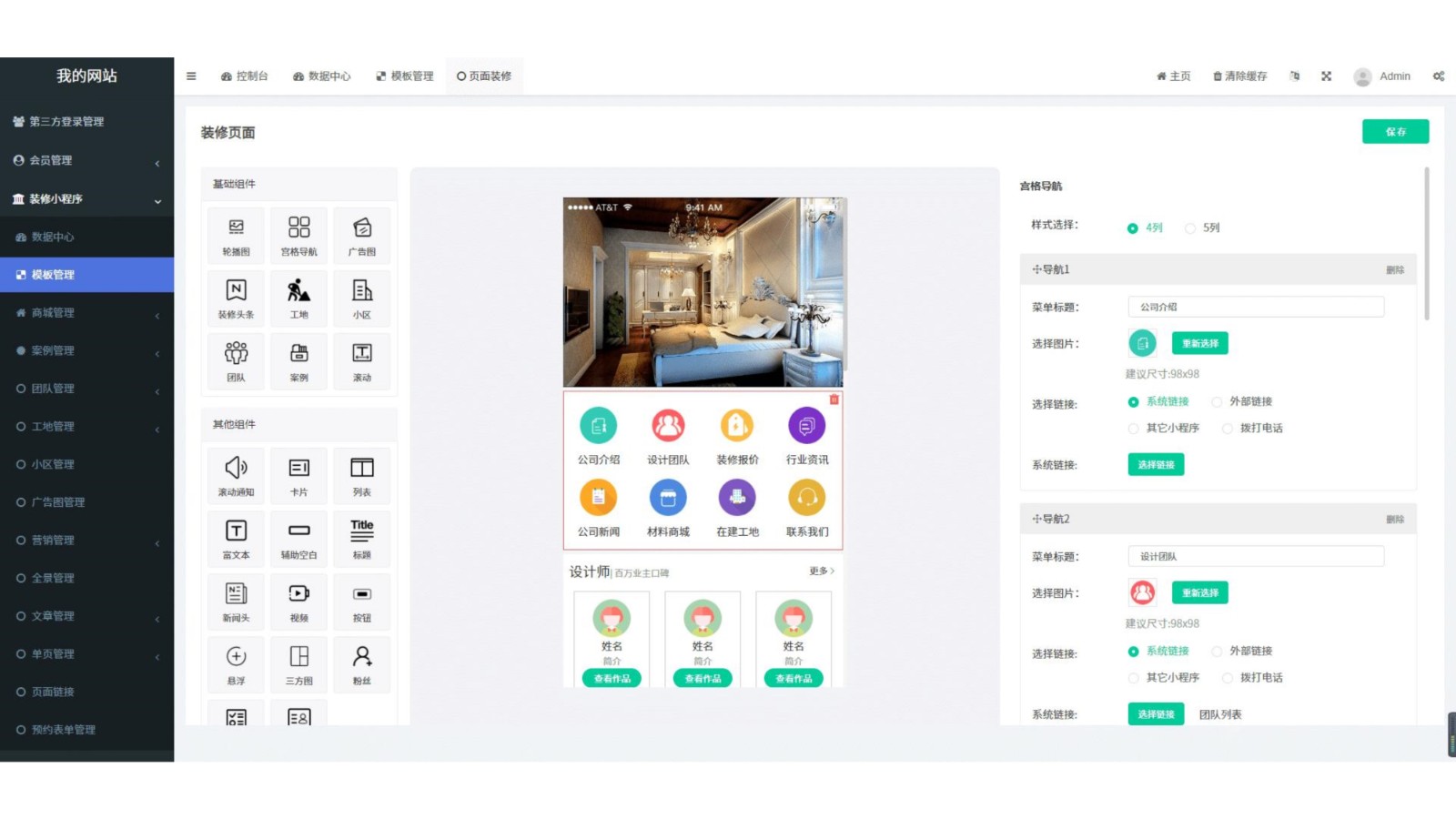Add the 富文本 rich text component
1456x819 pixels.
pyautogui.click(x=236, y=538)
